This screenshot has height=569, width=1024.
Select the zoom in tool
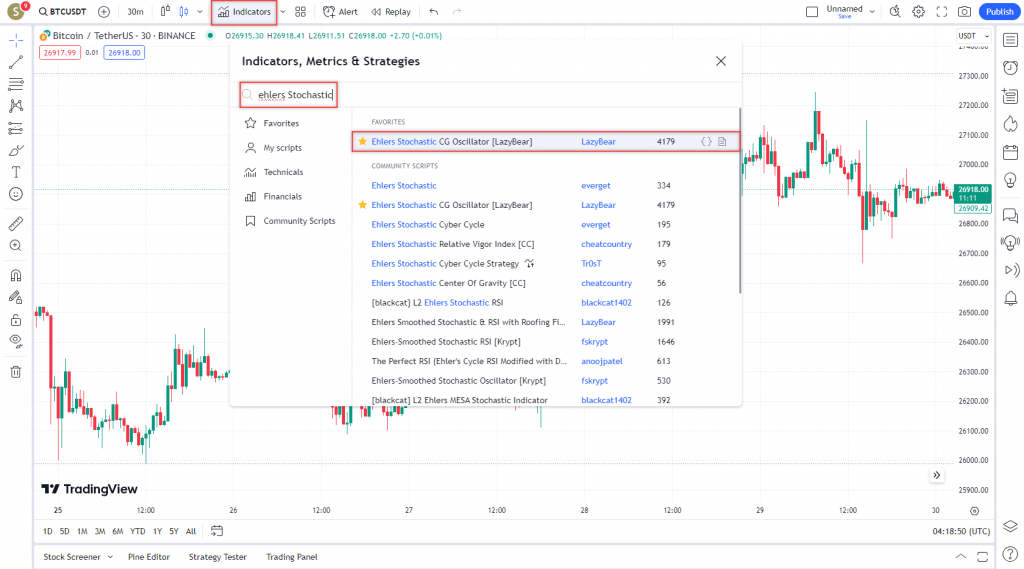(16, 246)
